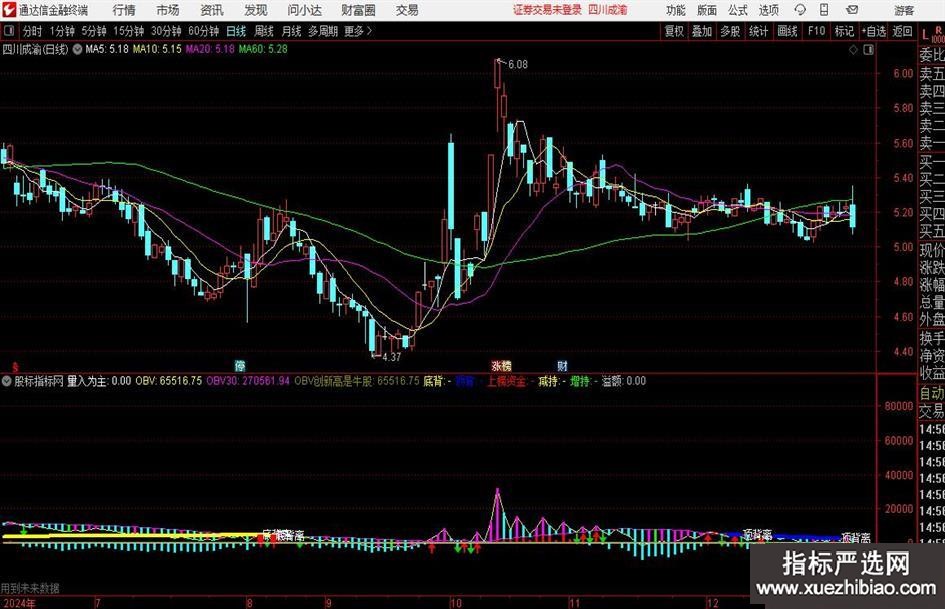Image resolution: width=945 pixels, height=609 pixels.
Task: Click the 叠加 overlay button
Action: pyautogui.click(x=702, y=31)
